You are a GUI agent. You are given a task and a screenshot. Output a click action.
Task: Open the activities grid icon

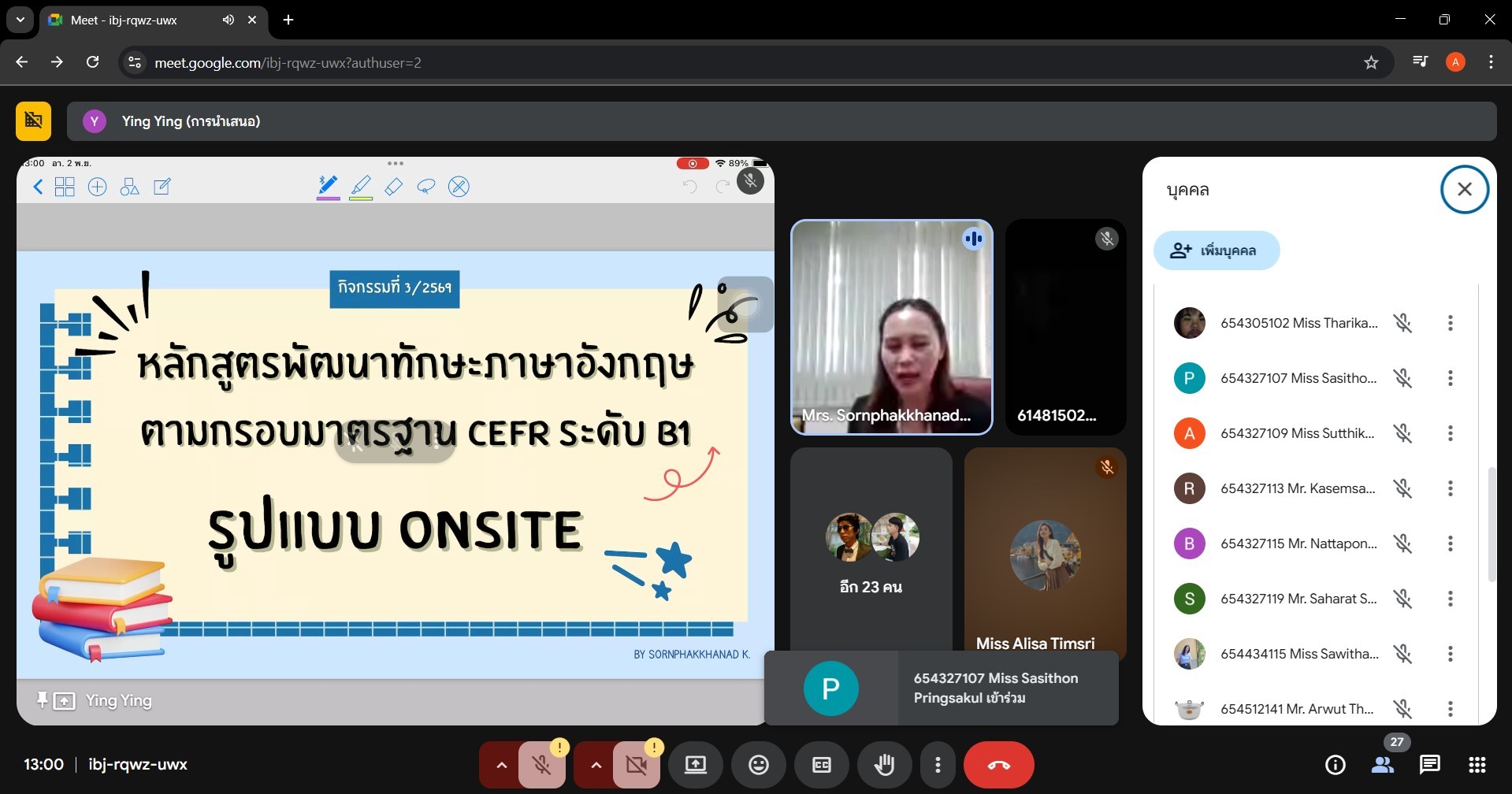pos(1477,765)
